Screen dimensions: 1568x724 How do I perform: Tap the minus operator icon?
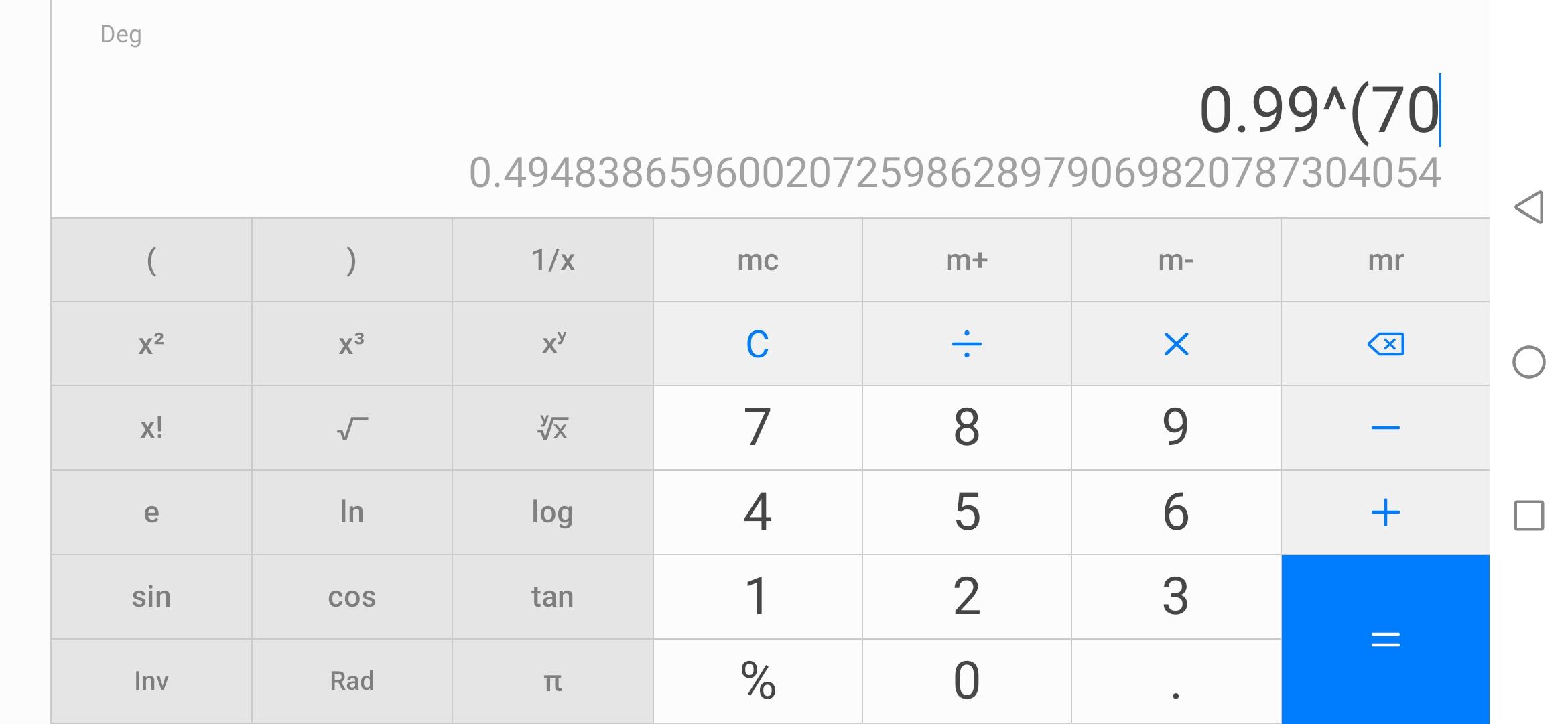point(1385,428)
